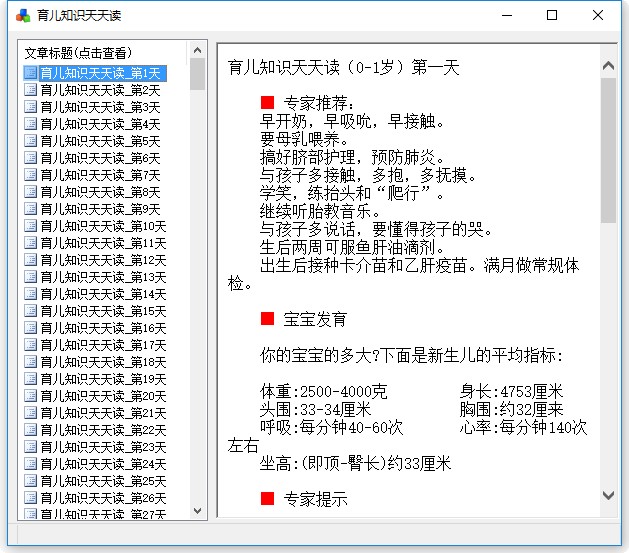The image size is (629, 553).
Task: Open article 育儿知识天天读_第17天
Action: tap(103, 345)
